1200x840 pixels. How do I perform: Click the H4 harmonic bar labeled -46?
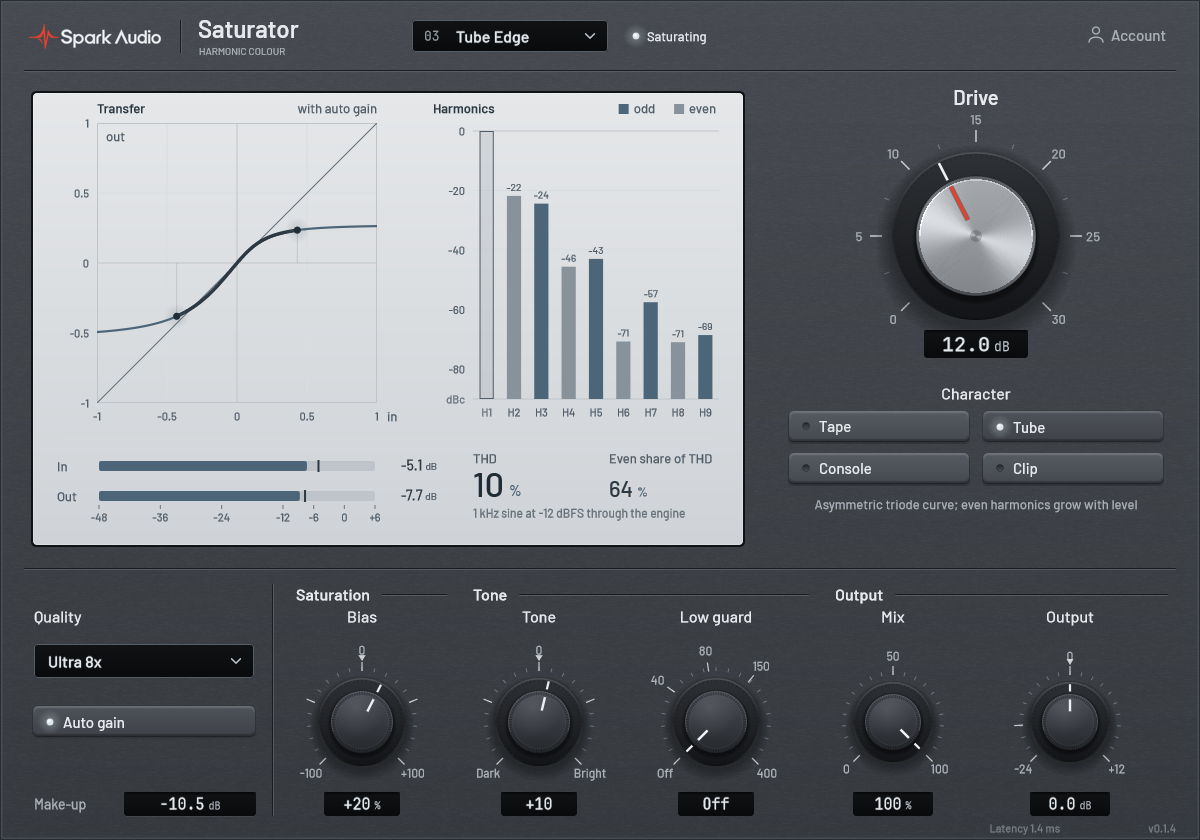568,333
